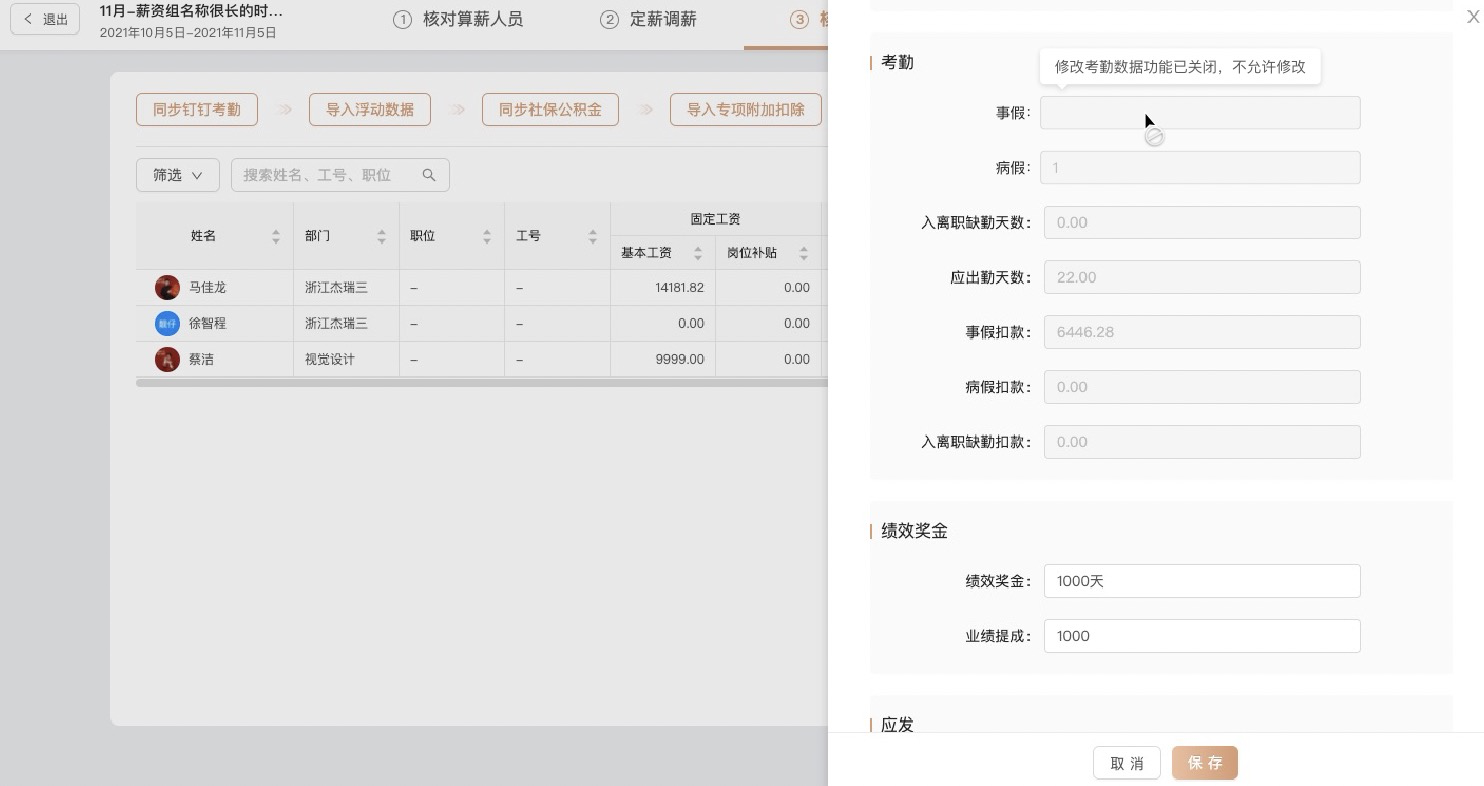Open step 2 定薪调薪
This screenshot has width=1484, height=786.
click(648, 19)
